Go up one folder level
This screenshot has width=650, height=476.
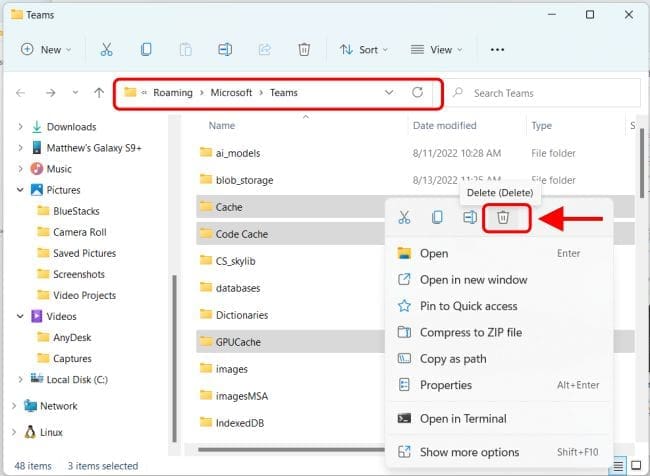98,93
